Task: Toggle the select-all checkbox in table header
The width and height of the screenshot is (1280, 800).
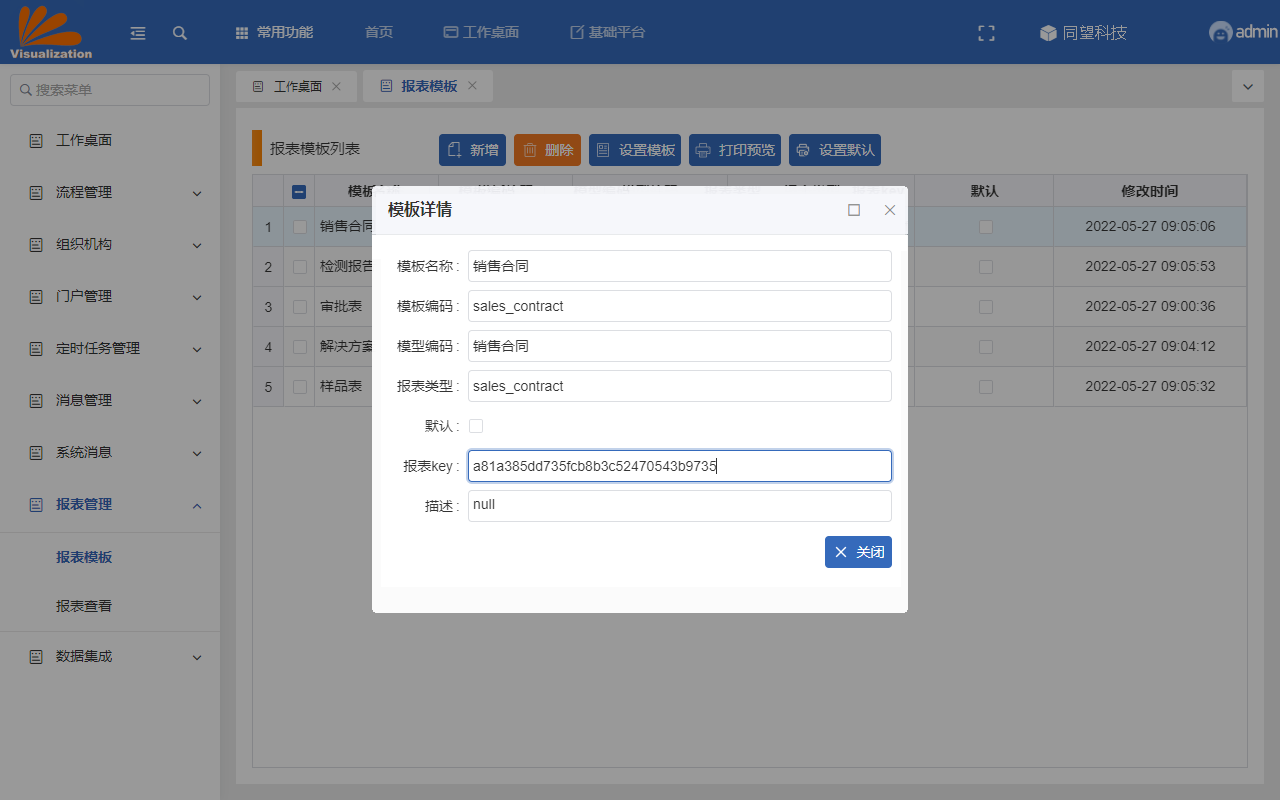Action: click(x=299, y=192)
